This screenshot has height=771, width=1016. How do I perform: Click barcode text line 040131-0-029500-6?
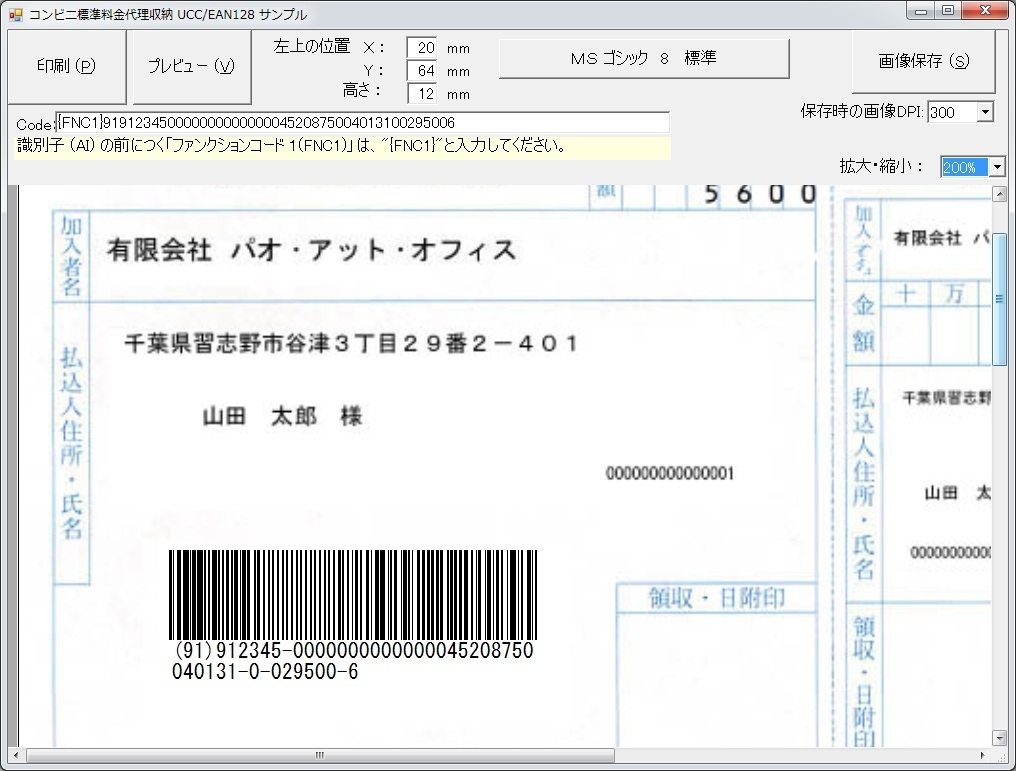point(265,672)
